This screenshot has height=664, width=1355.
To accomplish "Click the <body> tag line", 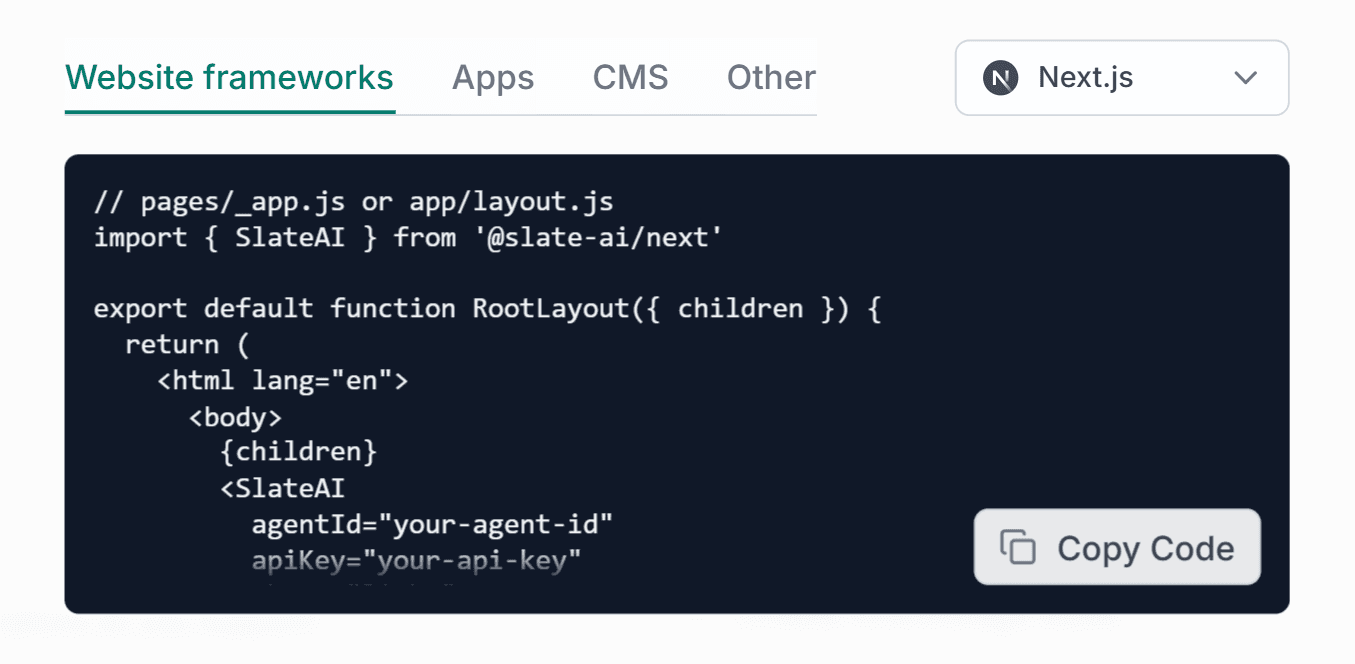I will click(236, 416).
